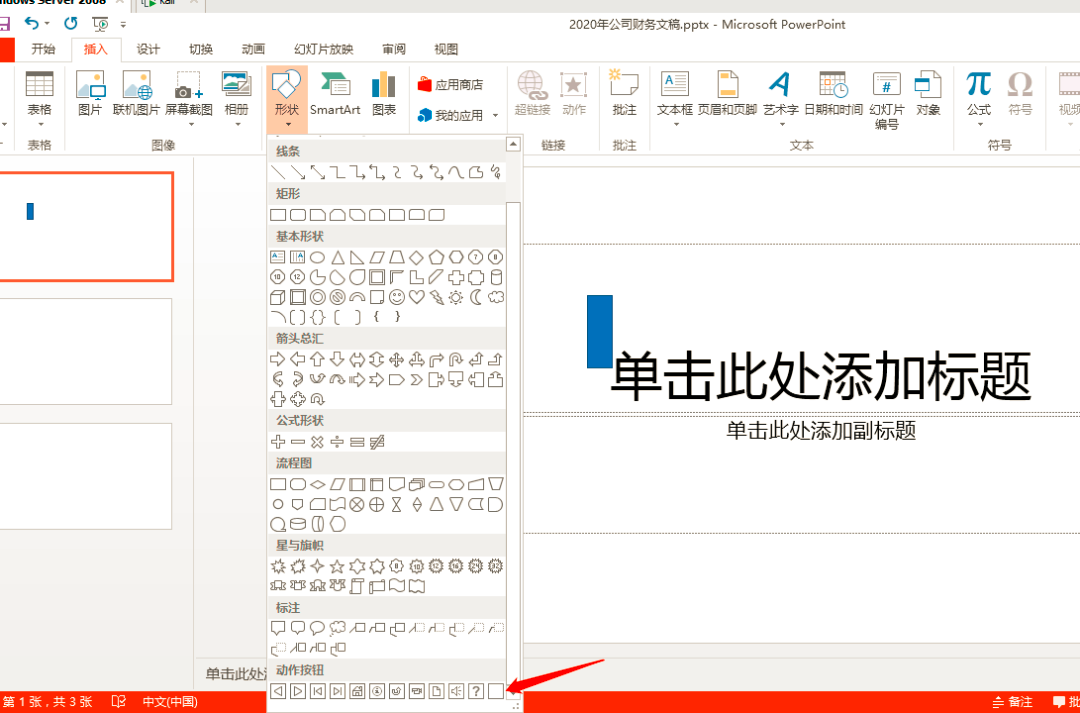1080x713 pixels.
Task: Select the division sign formula shape
Action: click(x=337, y=442)
